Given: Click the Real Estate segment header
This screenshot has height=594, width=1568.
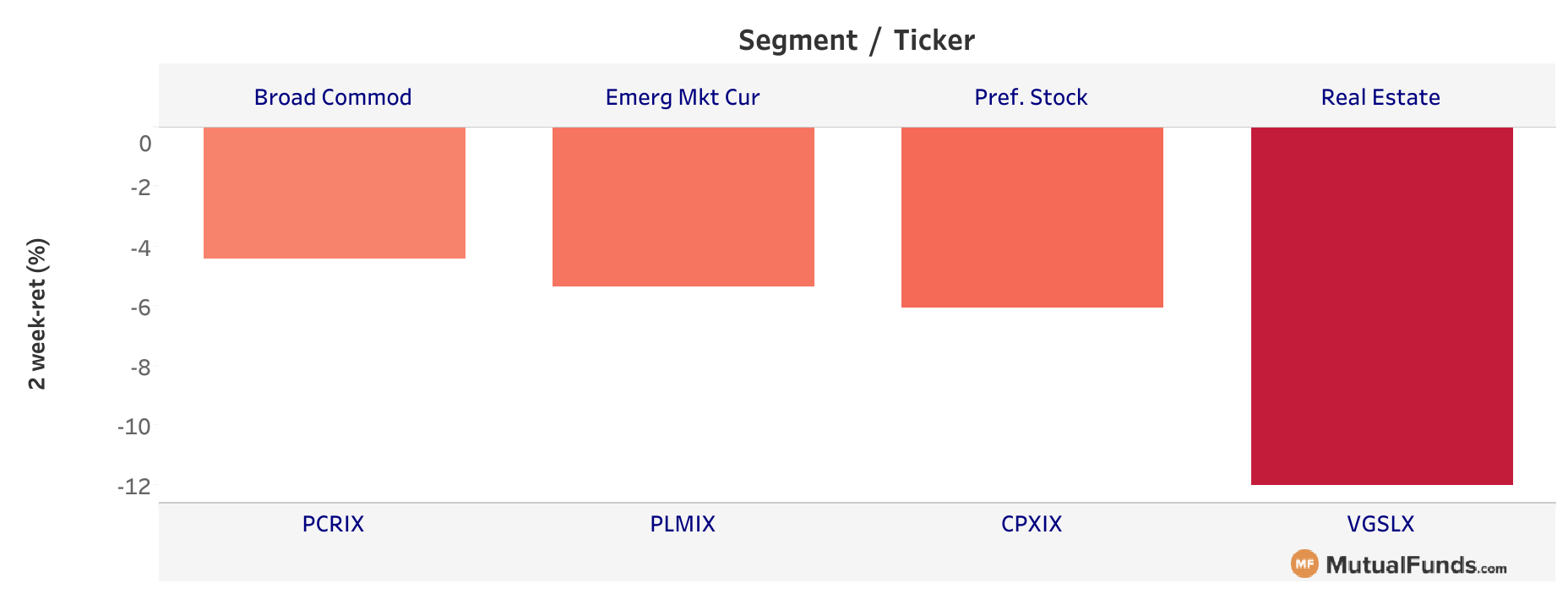Looking at the screenshot, I should click(x=1380, y=97).
